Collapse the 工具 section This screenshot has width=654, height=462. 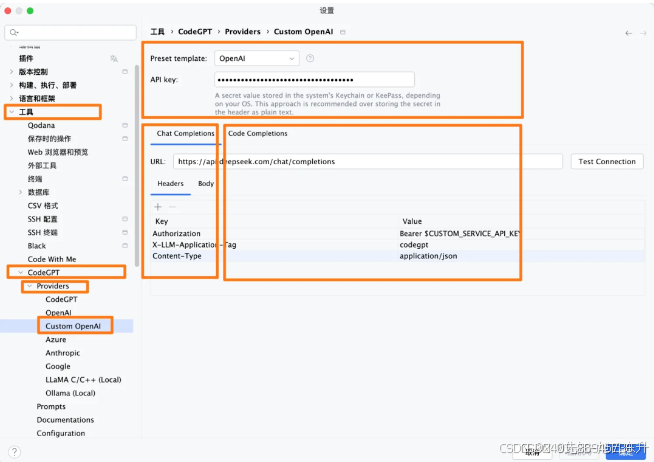(11, 112)
